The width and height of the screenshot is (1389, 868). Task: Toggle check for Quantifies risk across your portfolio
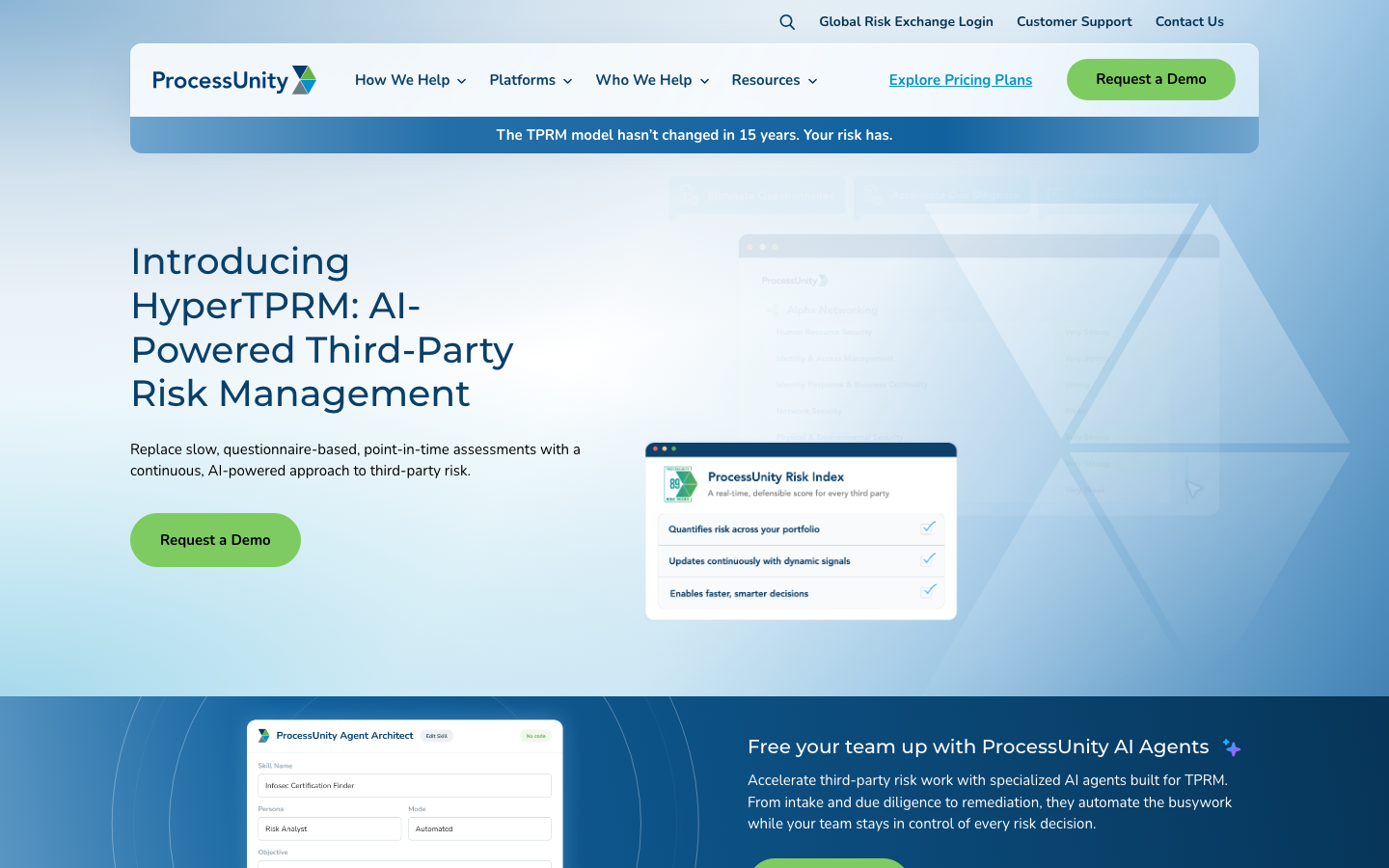point(928,528)
